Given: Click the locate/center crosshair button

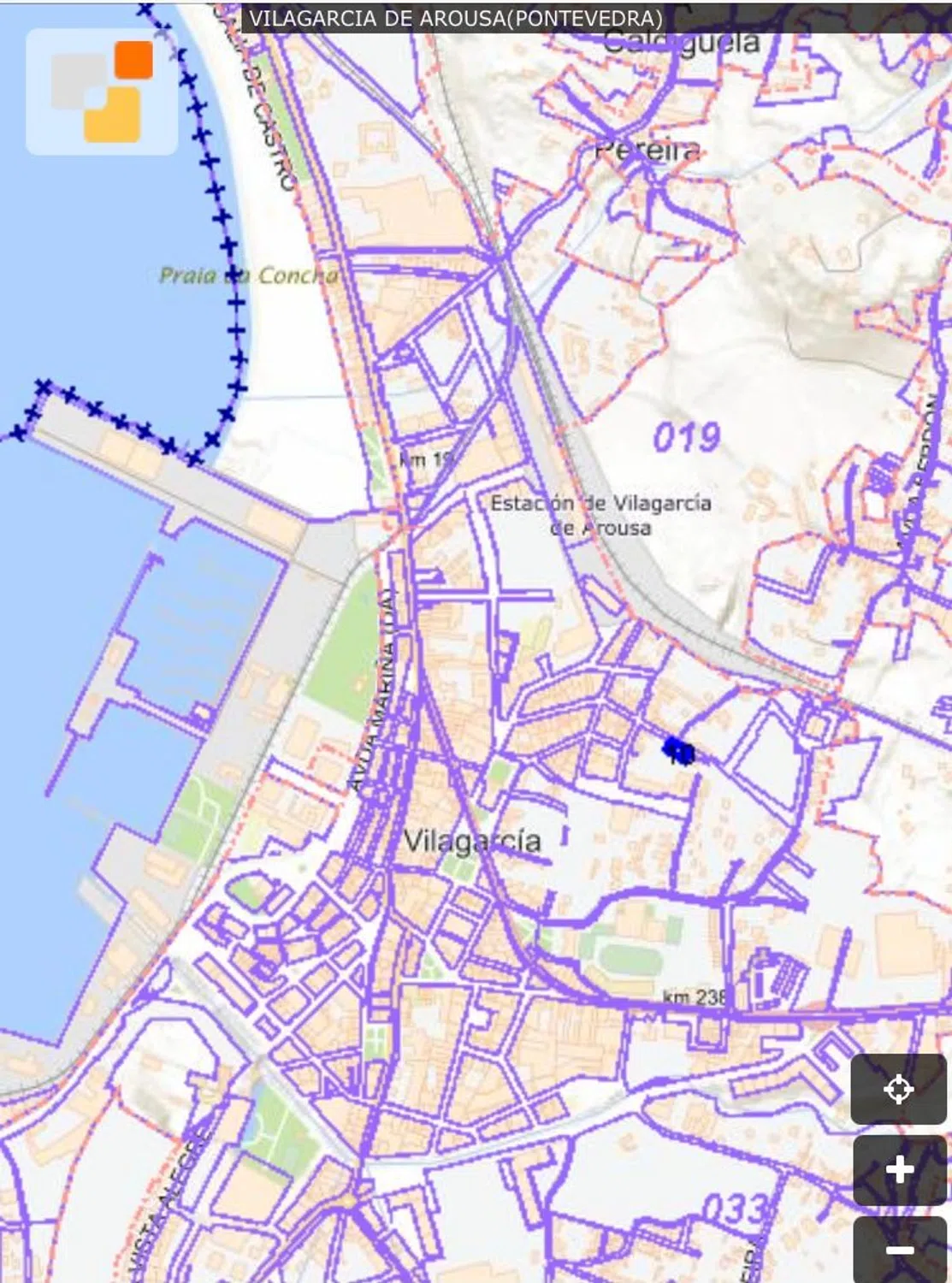Looking at the screenshot, I should (x=898, y=1090).
